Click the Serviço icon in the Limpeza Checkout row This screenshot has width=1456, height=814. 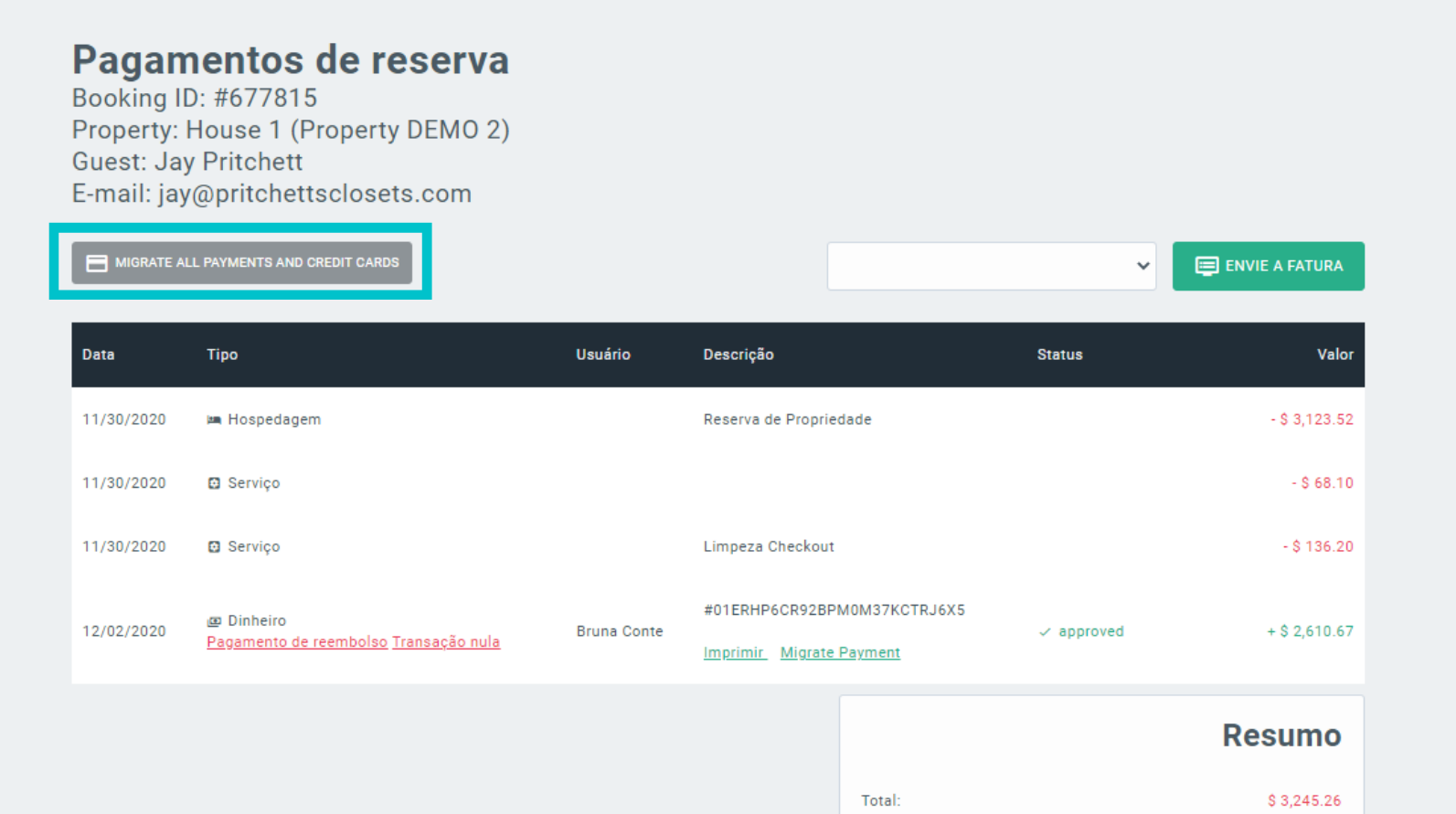[214, 547]
